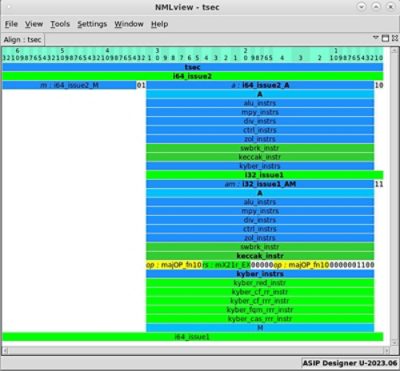
Task: Open the File menu
Action: [x=11, y=24]
